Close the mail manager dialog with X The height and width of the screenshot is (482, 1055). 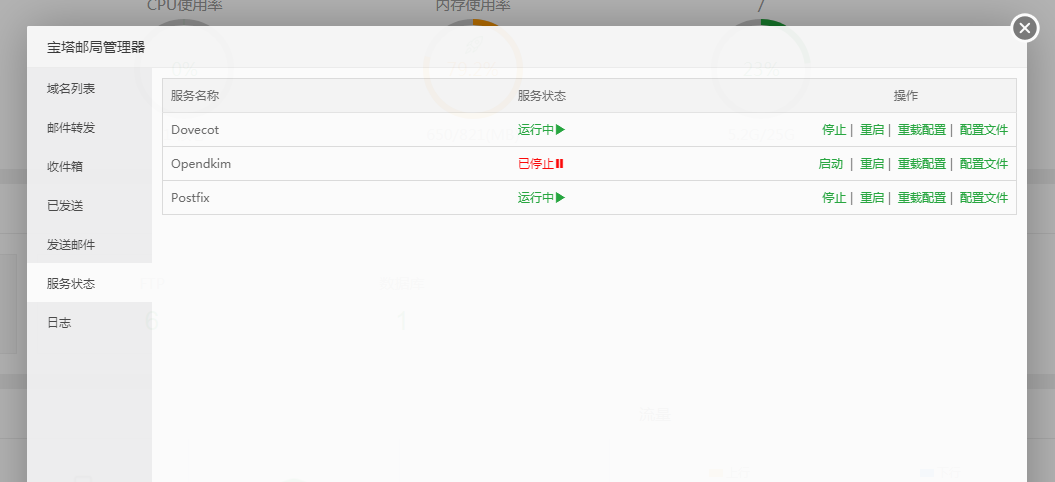tap(1025, 28)
